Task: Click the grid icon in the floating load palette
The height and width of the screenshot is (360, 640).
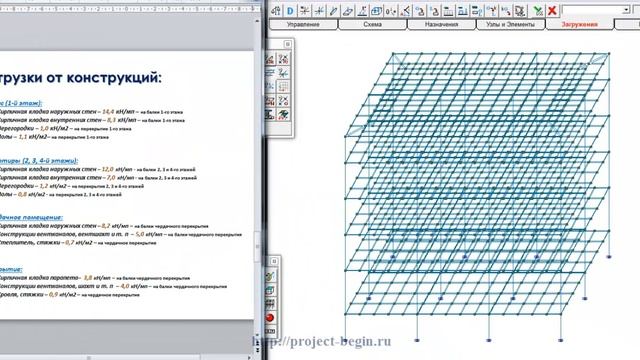Action: pos(283,87)
